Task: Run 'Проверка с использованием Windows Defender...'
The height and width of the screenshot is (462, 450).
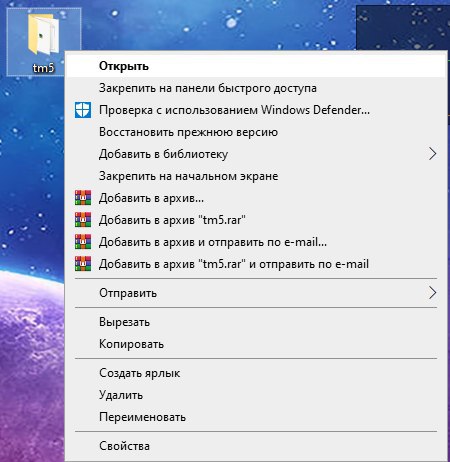Action: (256, 110)
